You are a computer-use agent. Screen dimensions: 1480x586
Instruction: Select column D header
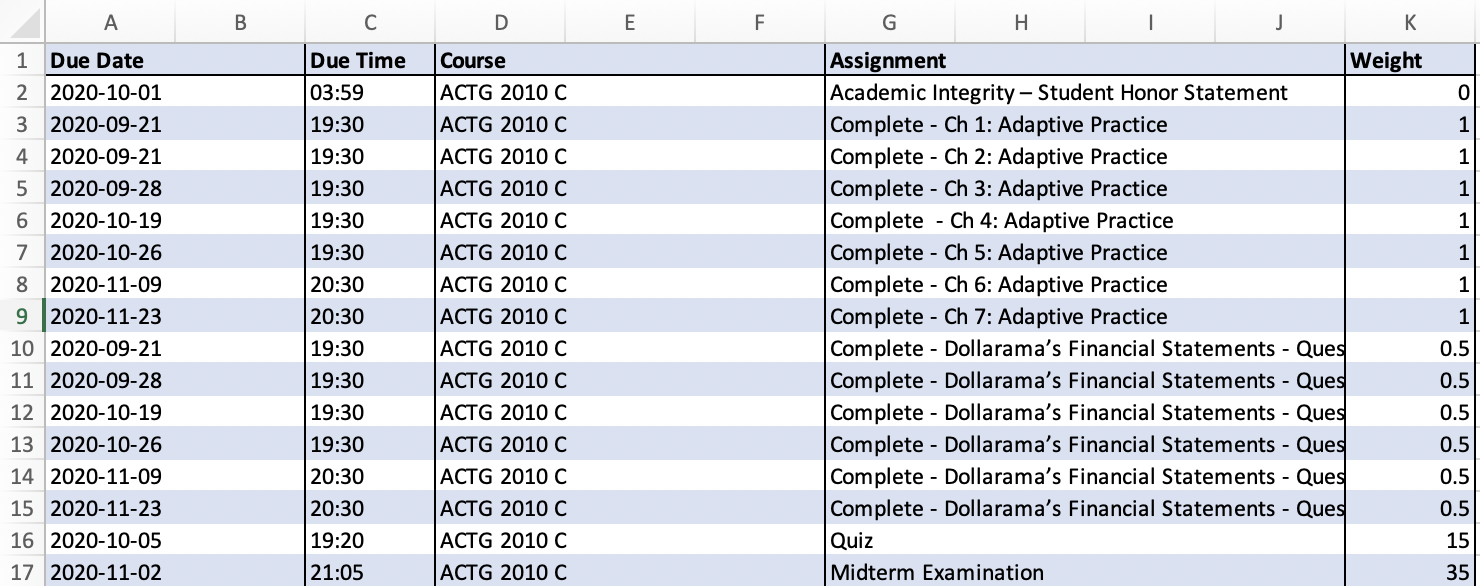[500, 22]
